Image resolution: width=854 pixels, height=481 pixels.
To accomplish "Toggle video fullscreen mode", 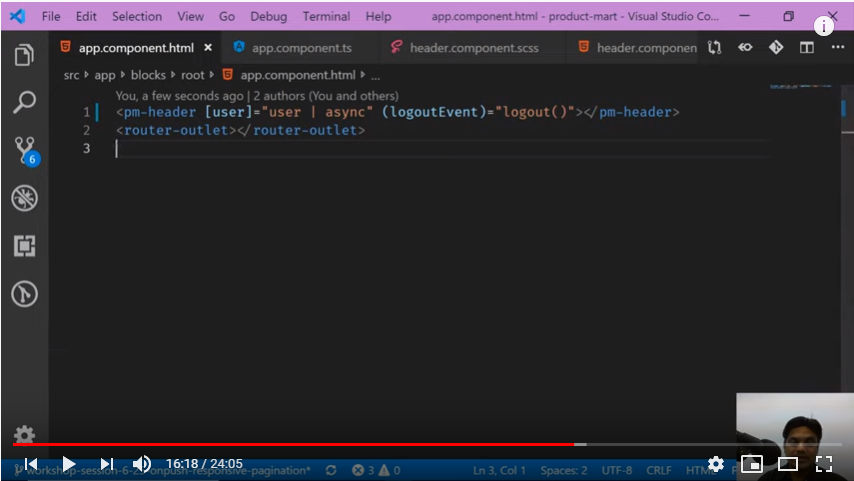I will coord(824,464).
